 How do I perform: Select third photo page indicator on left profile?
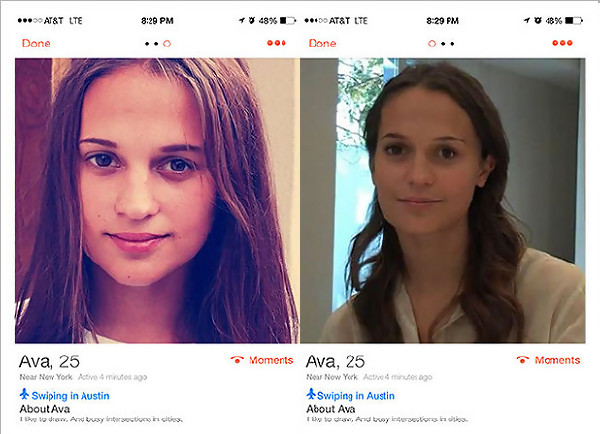click(167, 44)
